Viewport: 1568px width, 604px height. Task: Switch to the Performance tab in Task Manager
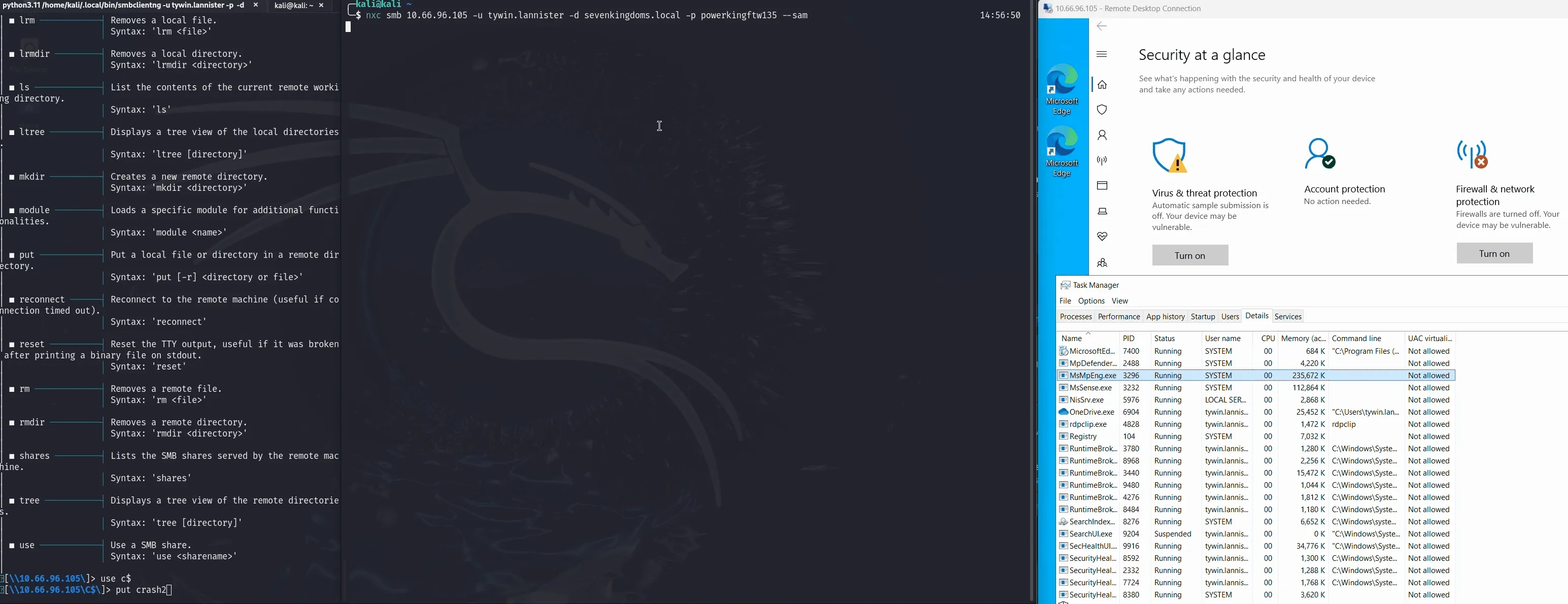[x=1118, y=317]
